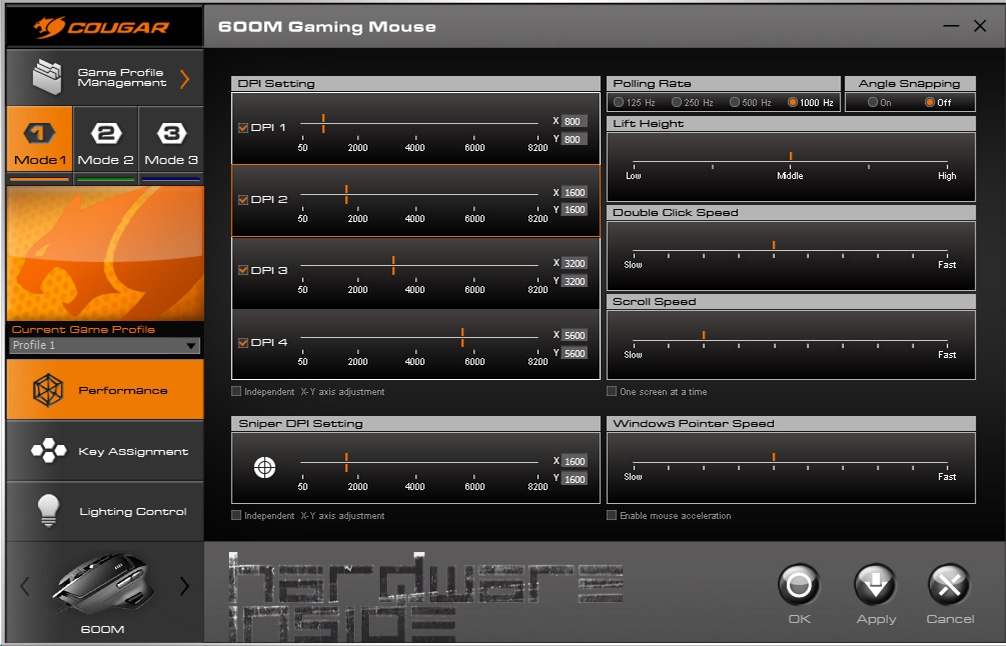Viewport: 1006px width, 646px height.
Task: Click the DPI 1 slider handle
Action: pos(323,123)
